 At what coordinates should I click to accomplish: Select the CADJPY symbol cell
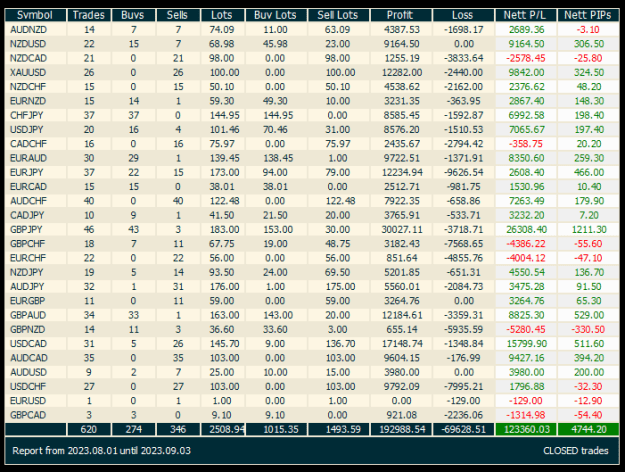click(x=35, y=215)
